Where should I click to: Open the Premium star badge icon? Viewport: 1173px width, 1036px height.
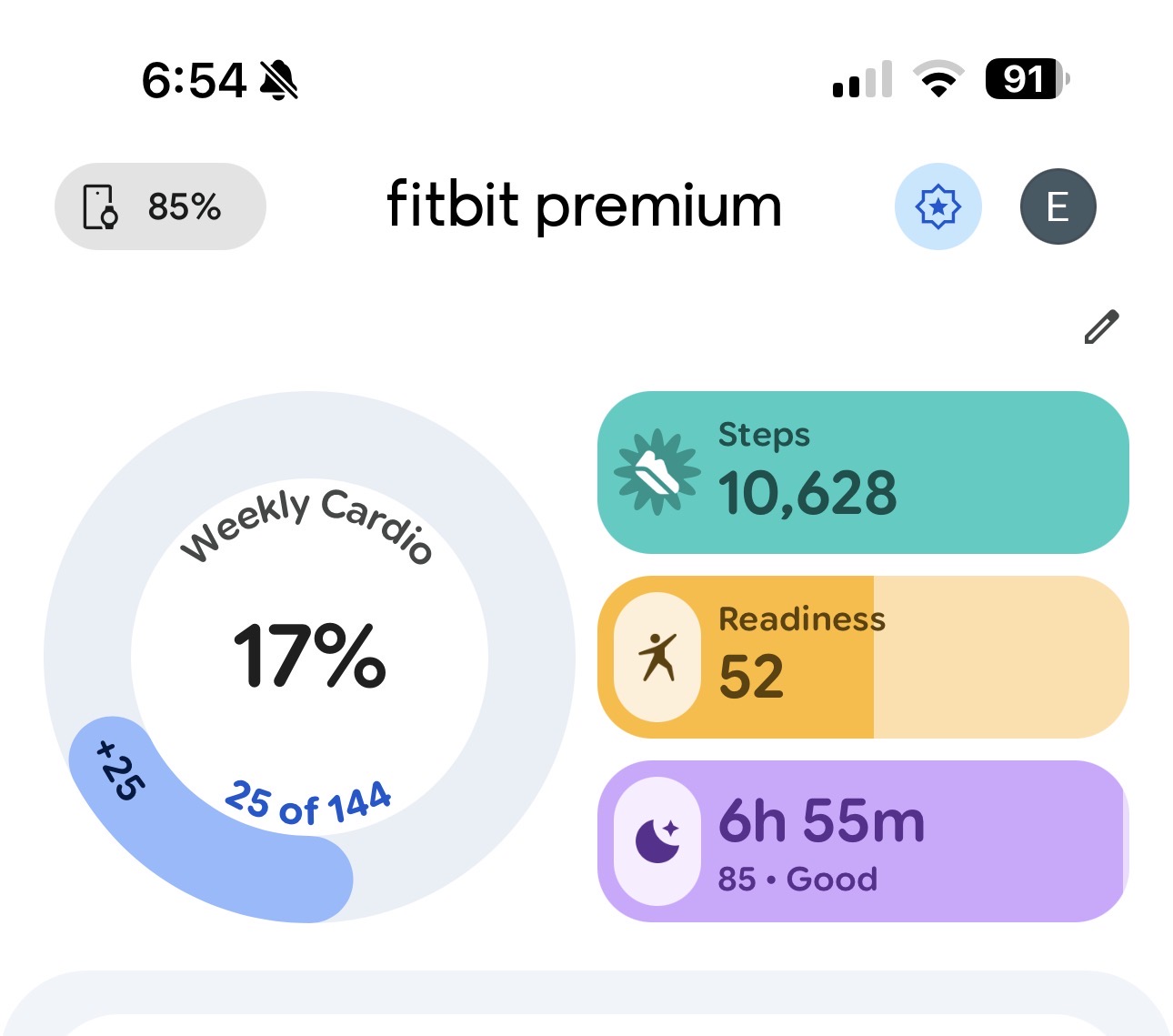point(938,207)
